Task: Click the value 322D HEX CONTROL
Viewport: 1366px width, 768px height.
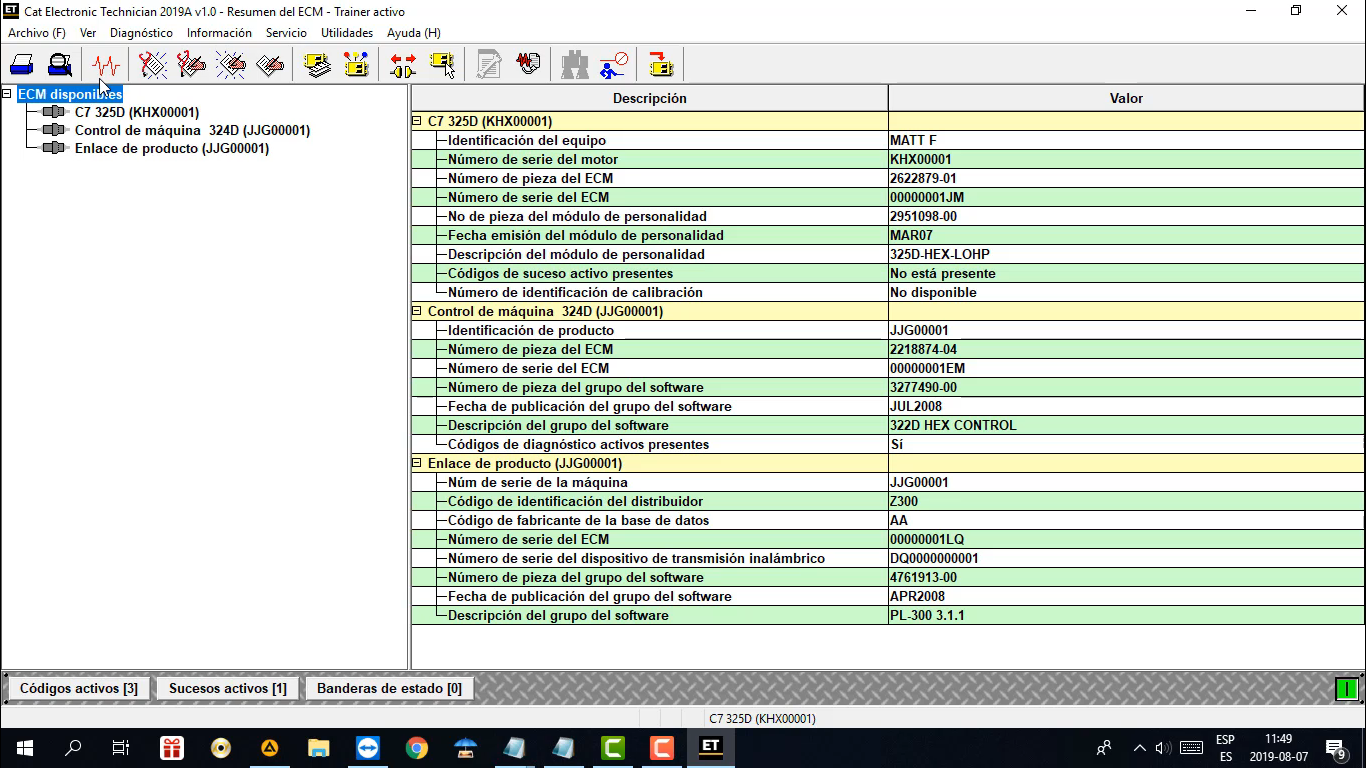Action: tap(953, 425)
